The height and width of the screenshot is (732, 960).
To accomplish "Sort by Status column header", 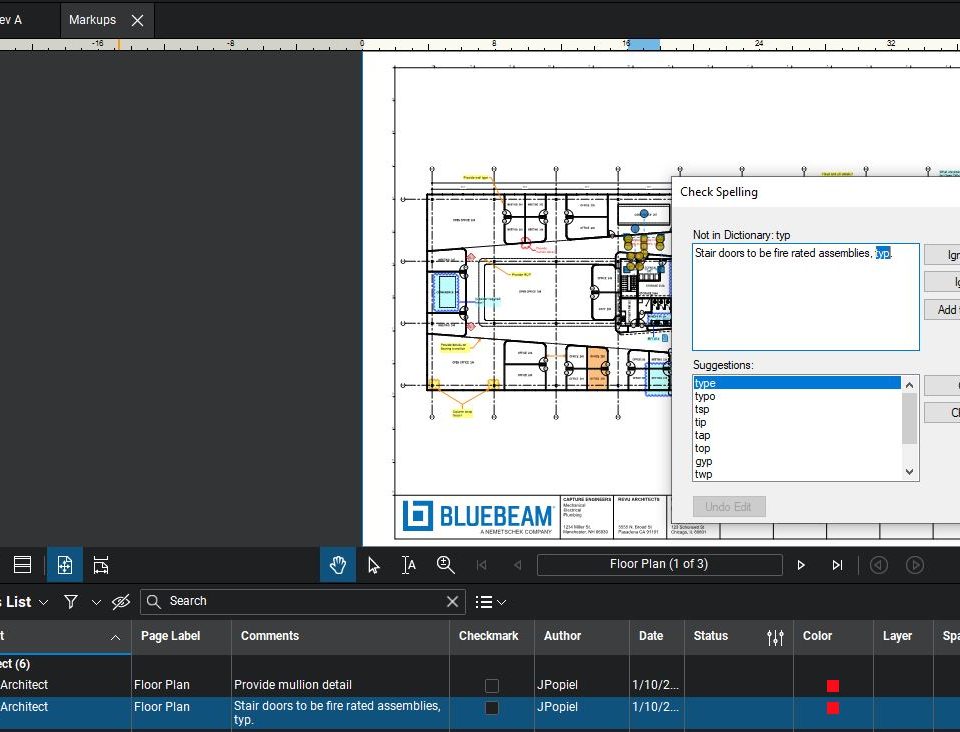I will tap(711, 636).
